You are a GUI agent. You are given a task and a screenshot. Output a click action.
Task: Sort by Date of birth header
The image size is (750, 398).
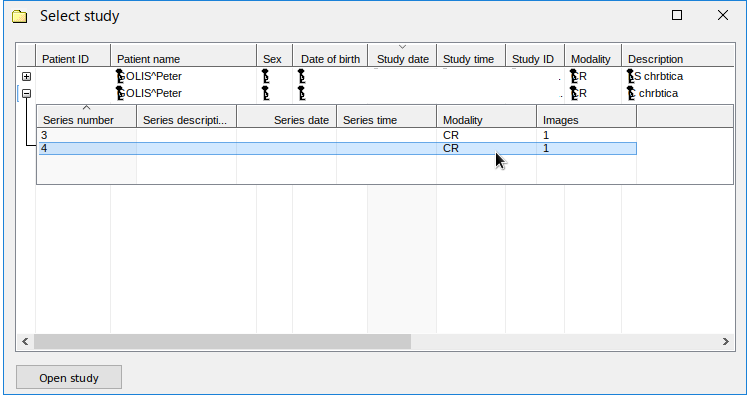[x=330, y=55]
